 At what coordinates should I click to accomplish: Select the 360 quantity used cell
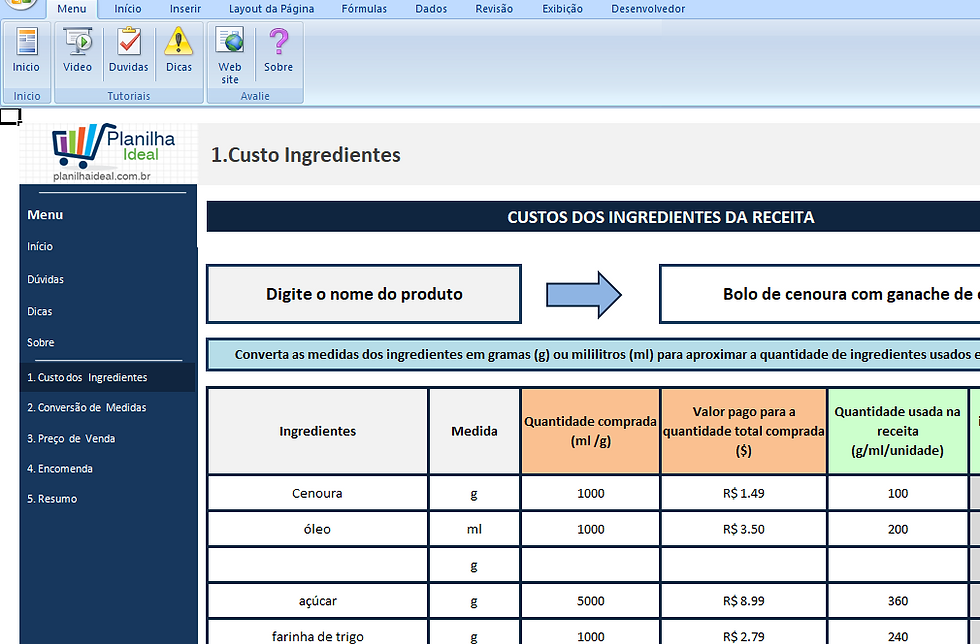click(898, 601)
